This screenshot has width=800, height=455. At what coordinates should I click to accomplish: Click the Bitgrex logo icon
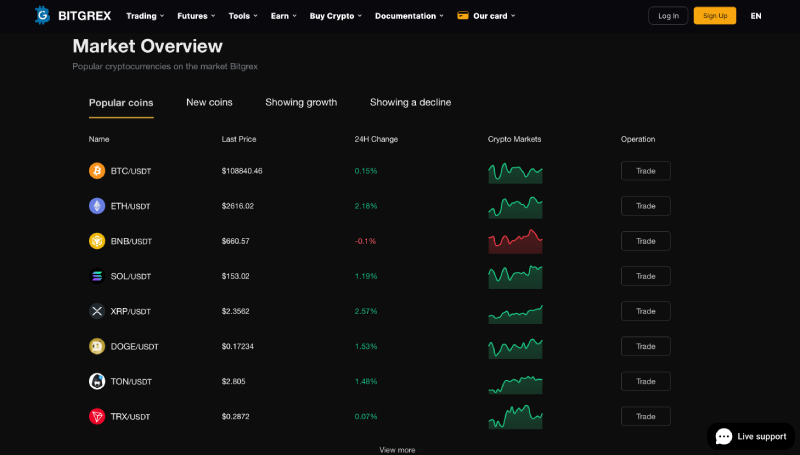[x=42, y=15]
